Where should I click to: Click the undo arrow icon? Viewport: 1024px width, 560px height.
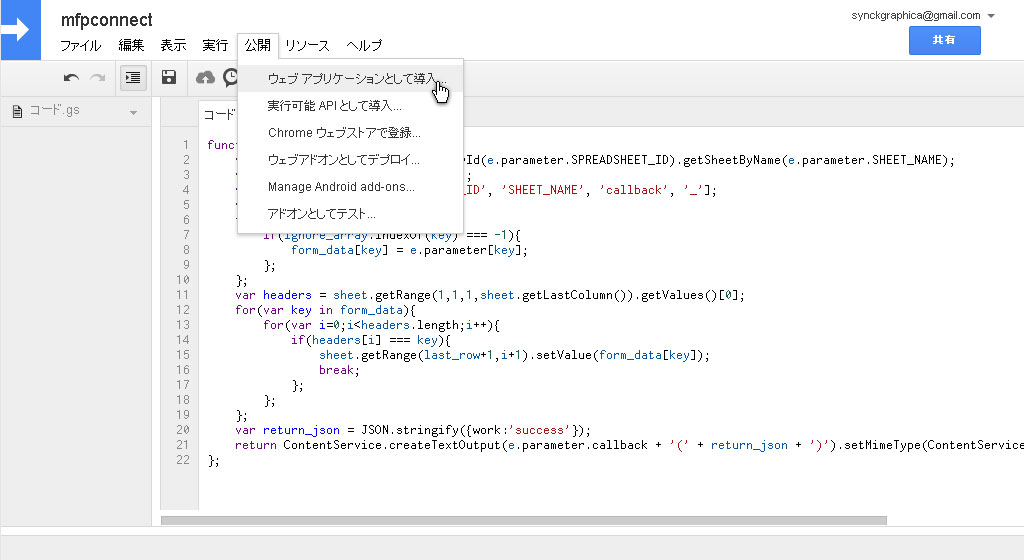pyautogui.click(x=71, y=78)
